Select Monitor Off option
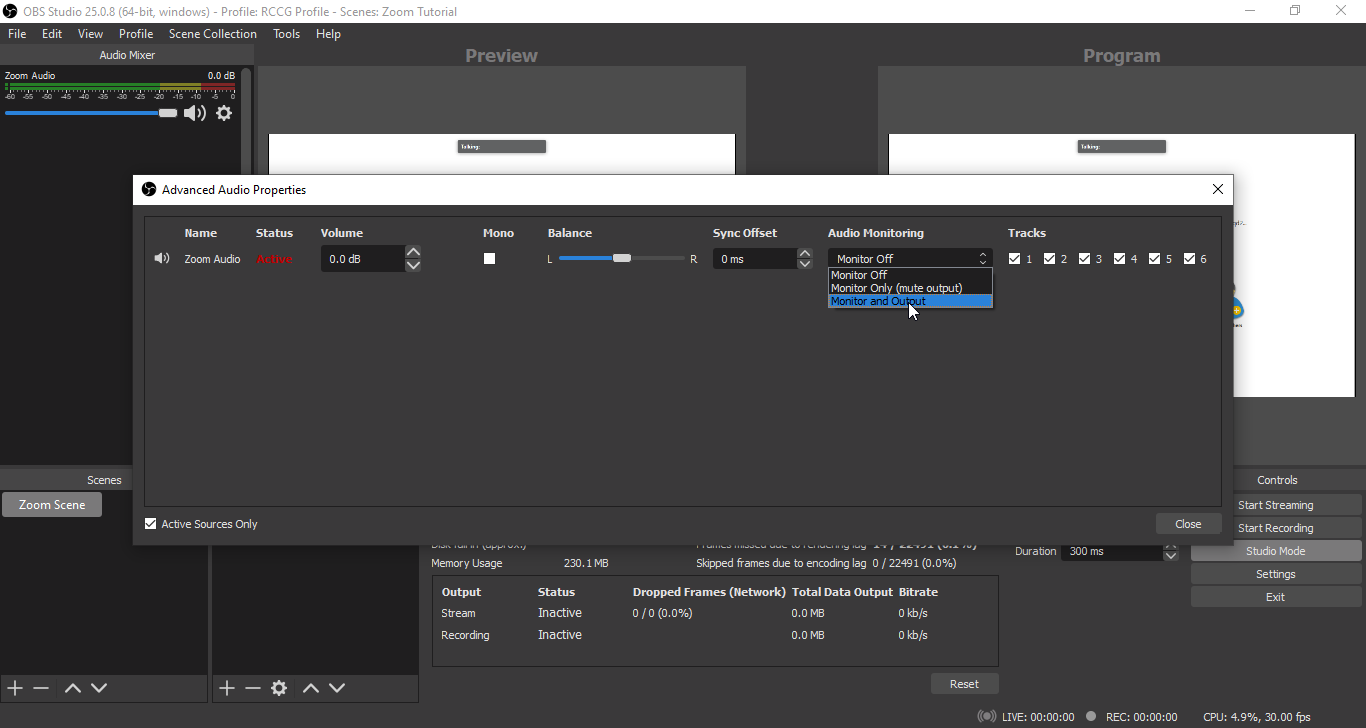 click(910, 275)
